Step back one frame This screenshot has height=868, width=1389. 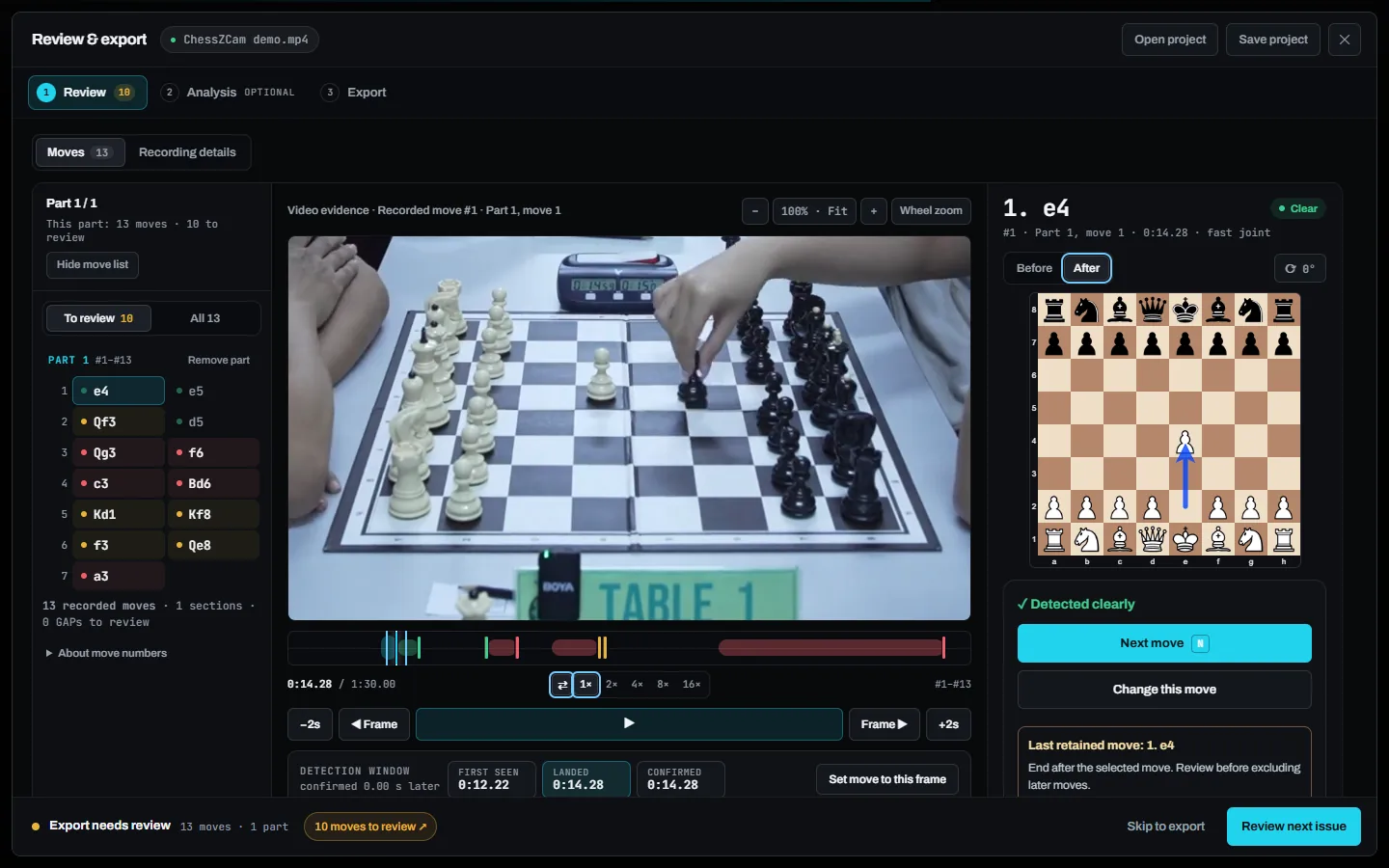[x=374, y=724]
